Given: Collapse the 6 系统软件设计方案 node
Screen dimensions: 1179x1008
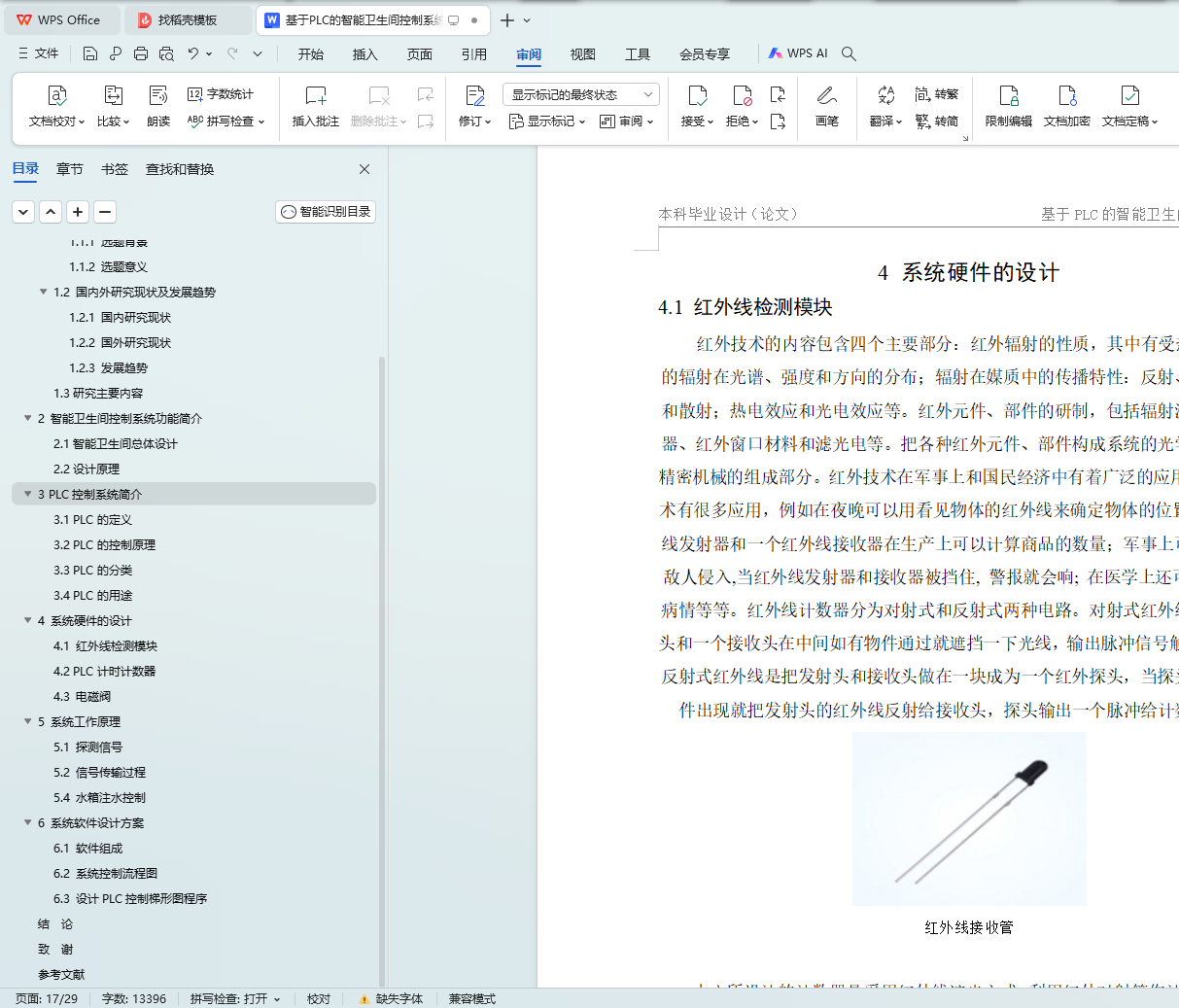Looking at the screenshot, I should pyautogui.click(x=28, y=822).
